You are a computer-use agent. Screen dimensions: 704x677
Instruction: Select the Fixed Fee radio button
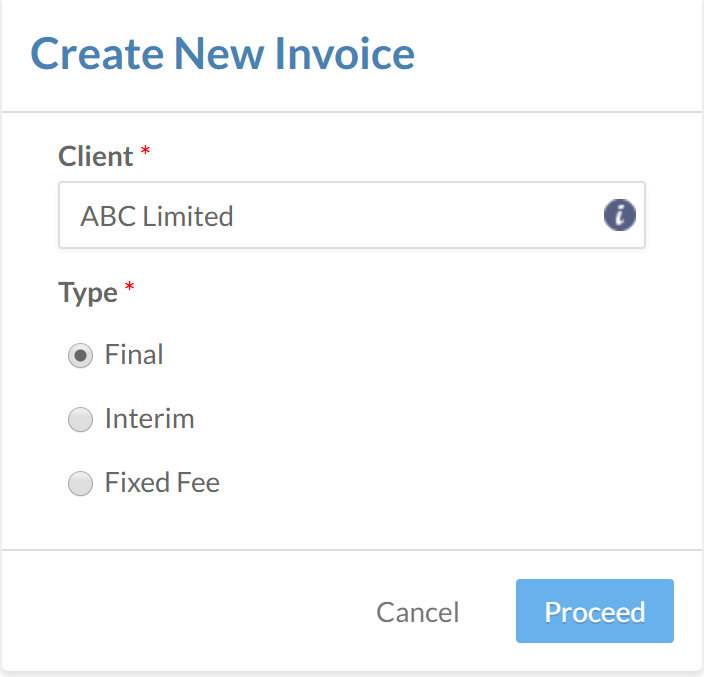click(80, 484)
